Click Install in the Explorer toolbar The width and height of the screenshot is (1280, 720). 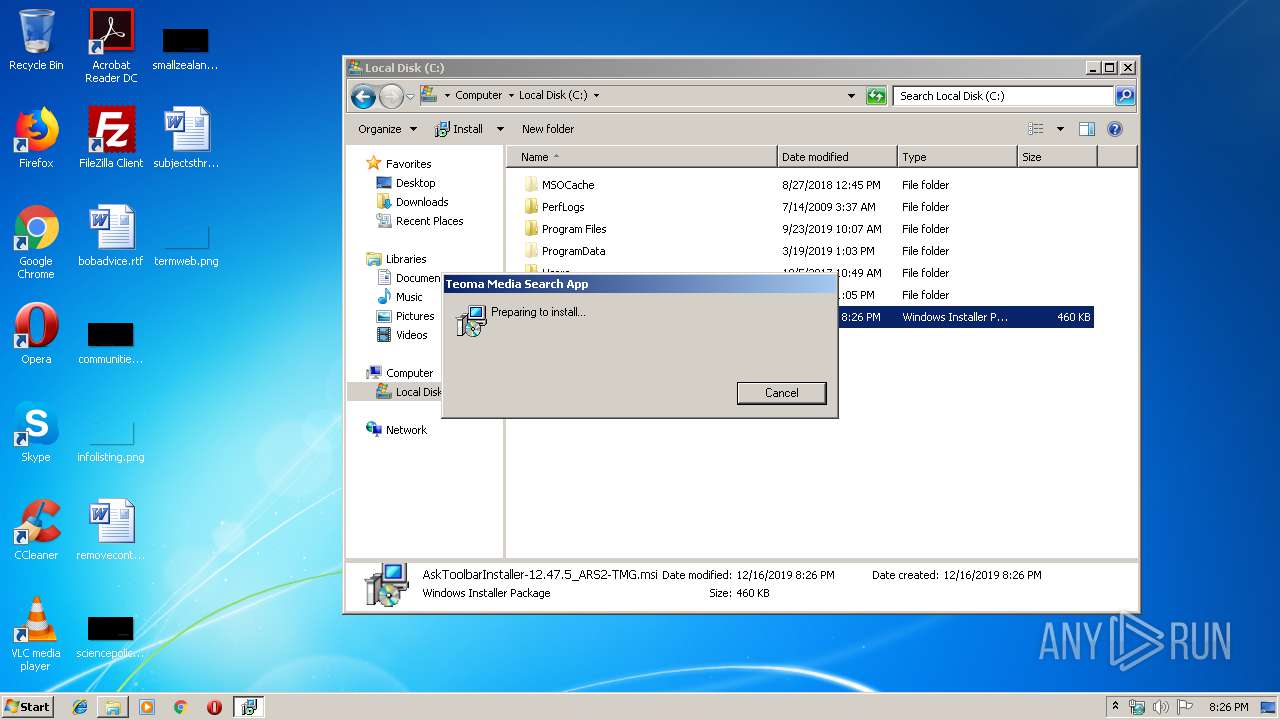pyautogui.click(x=459, y=129)
